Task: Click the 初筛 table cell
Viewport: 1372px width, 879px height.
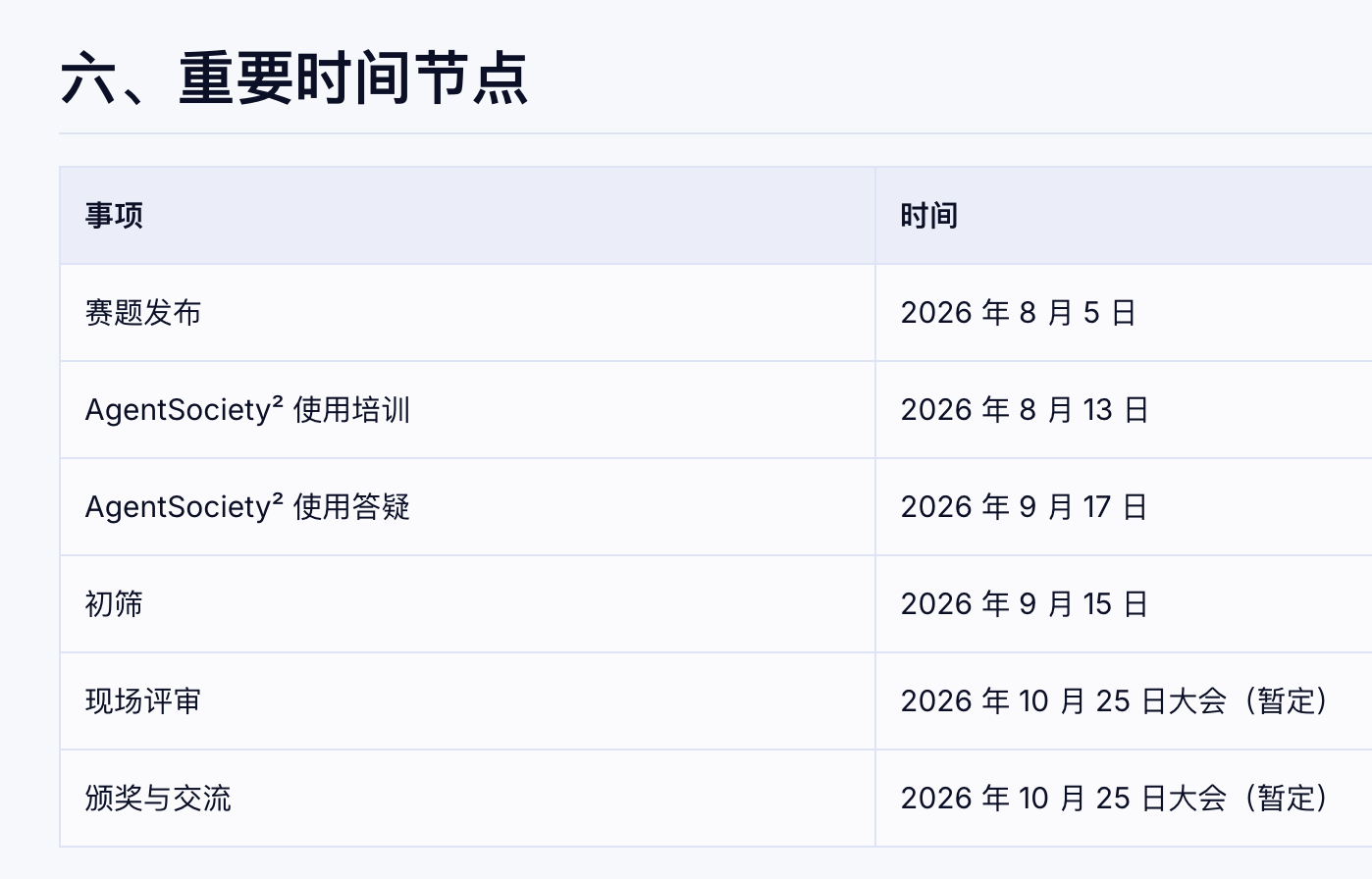Action: click(x=467, y=604)
